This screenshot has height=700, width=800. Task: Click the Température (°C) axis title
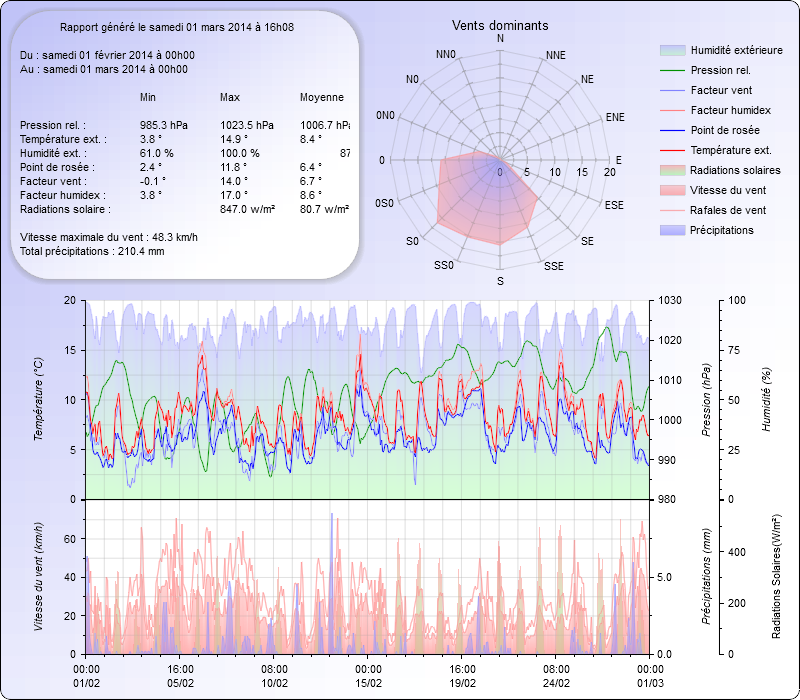point(39,400)
